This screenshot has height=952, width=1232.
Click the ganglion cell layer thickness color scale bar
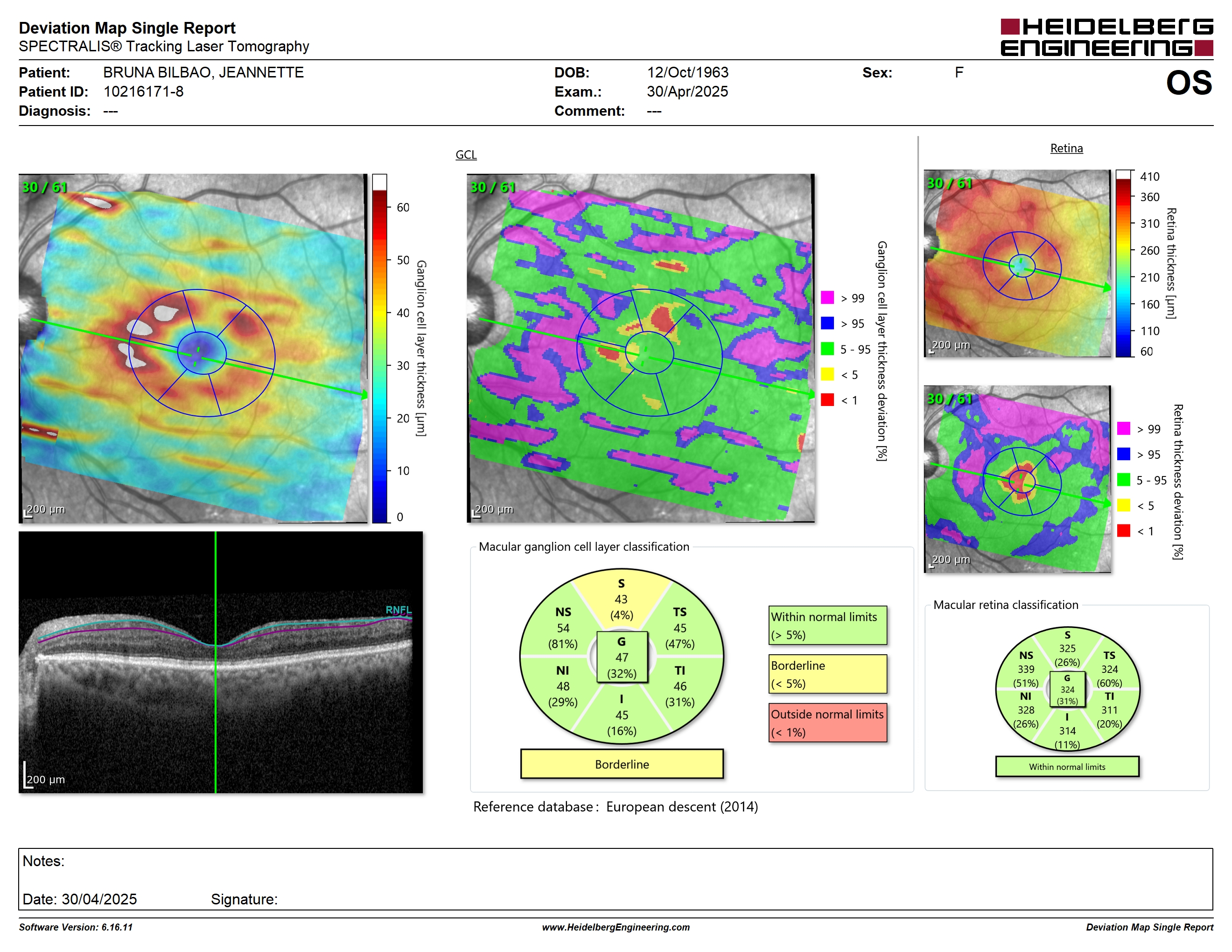click(380, 349)
